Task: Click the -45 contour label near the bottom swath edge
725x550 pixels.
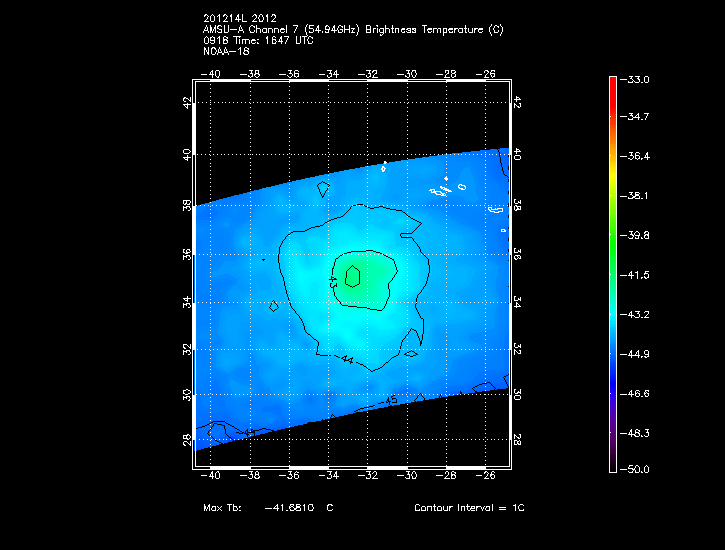Action: pyautogui.click(x=391, y=400)
